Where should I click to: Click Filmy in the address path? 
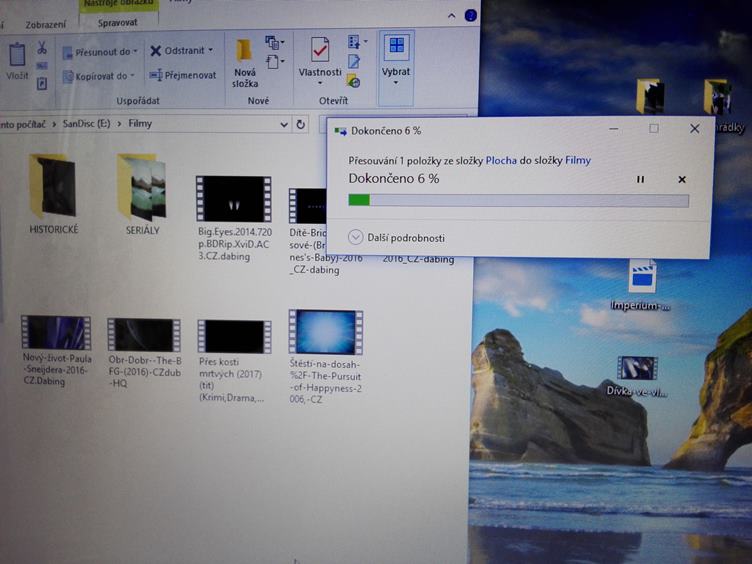pos(140,124)
